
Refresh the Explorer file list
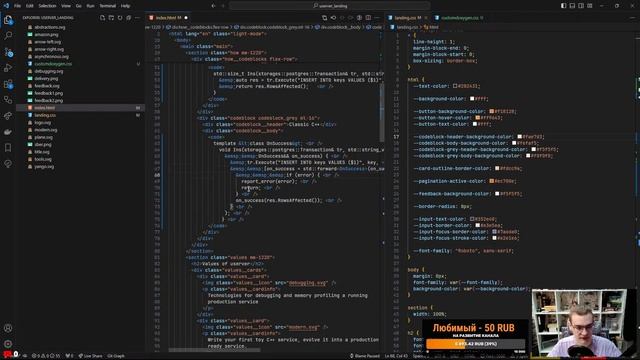pyautogui.click(x=120, y=18)
